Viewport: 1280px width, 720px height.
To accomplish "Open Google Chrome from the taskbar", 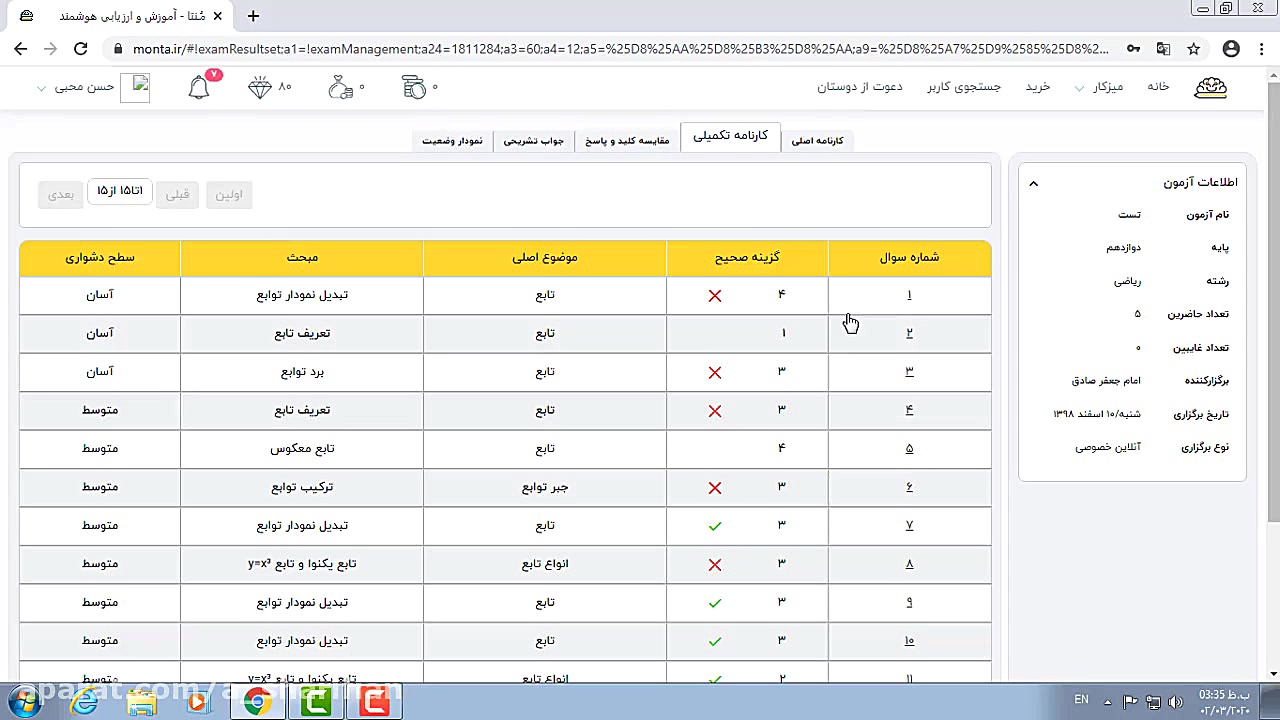I will click(x=258, y=702).
